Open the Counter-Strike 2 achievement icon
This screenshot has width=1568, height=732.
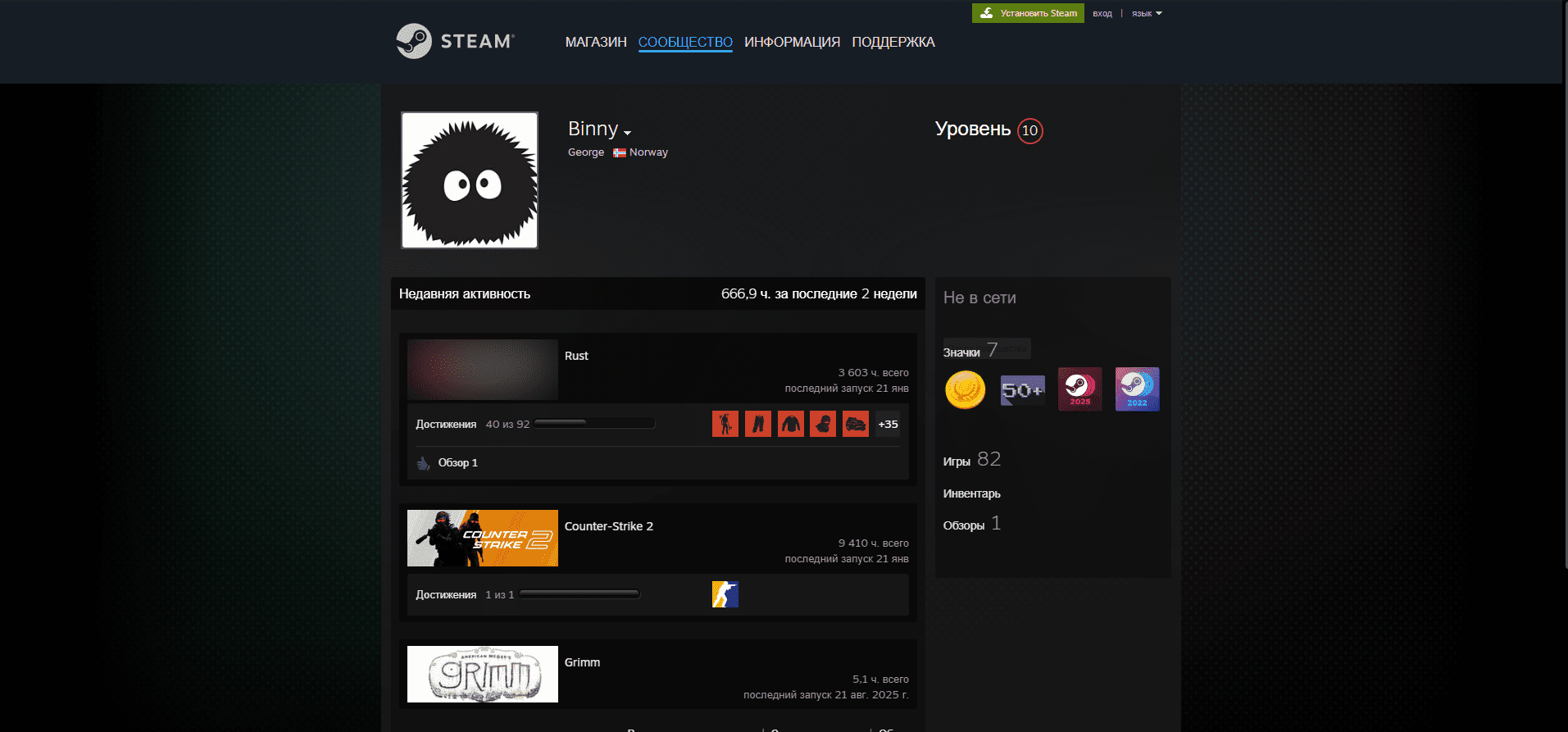[725, 594]
